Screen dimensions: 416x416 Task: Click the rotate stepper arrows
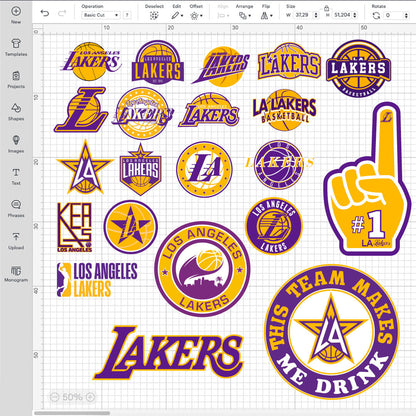point(406,15)
